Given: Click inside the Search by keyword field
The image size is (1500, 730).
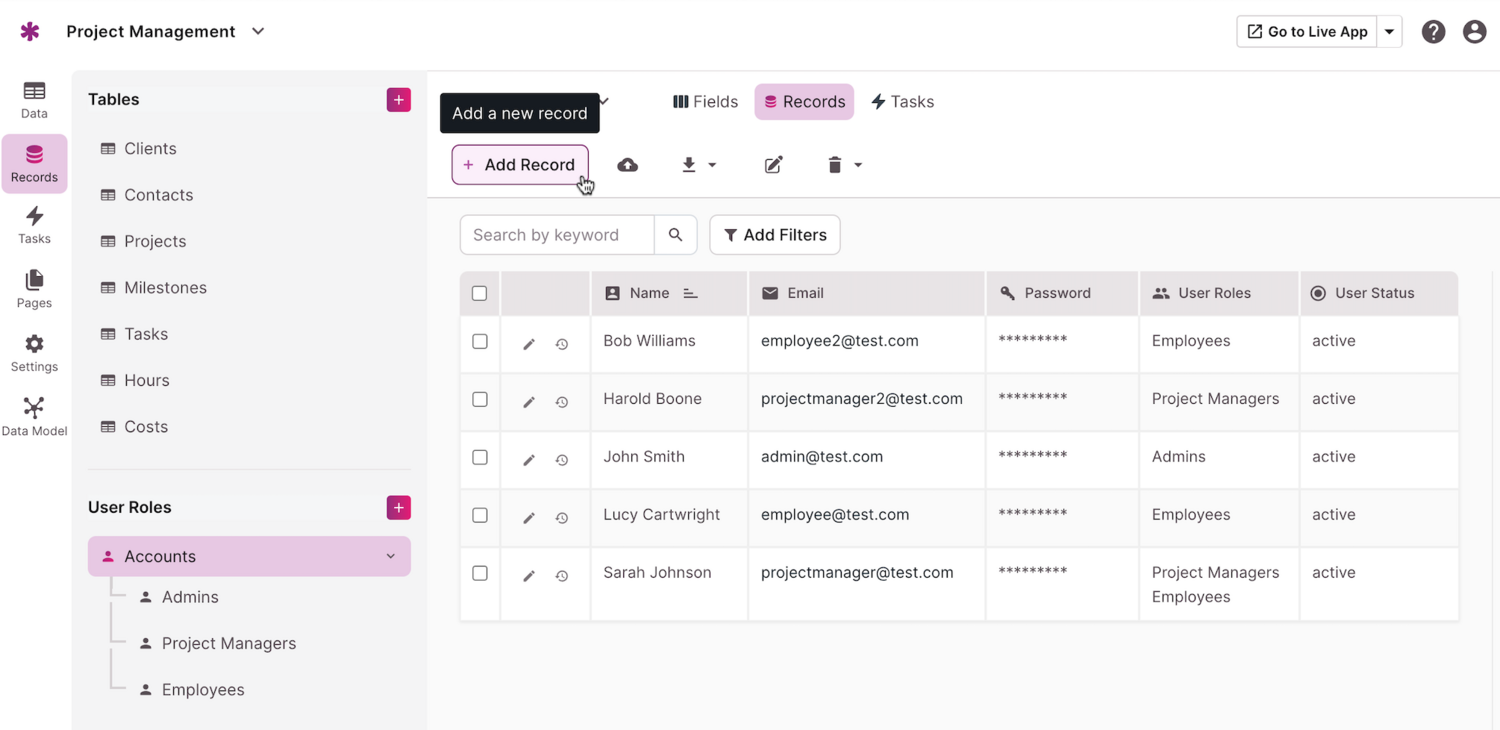Looking at the screenshot, I should [556, 234].
